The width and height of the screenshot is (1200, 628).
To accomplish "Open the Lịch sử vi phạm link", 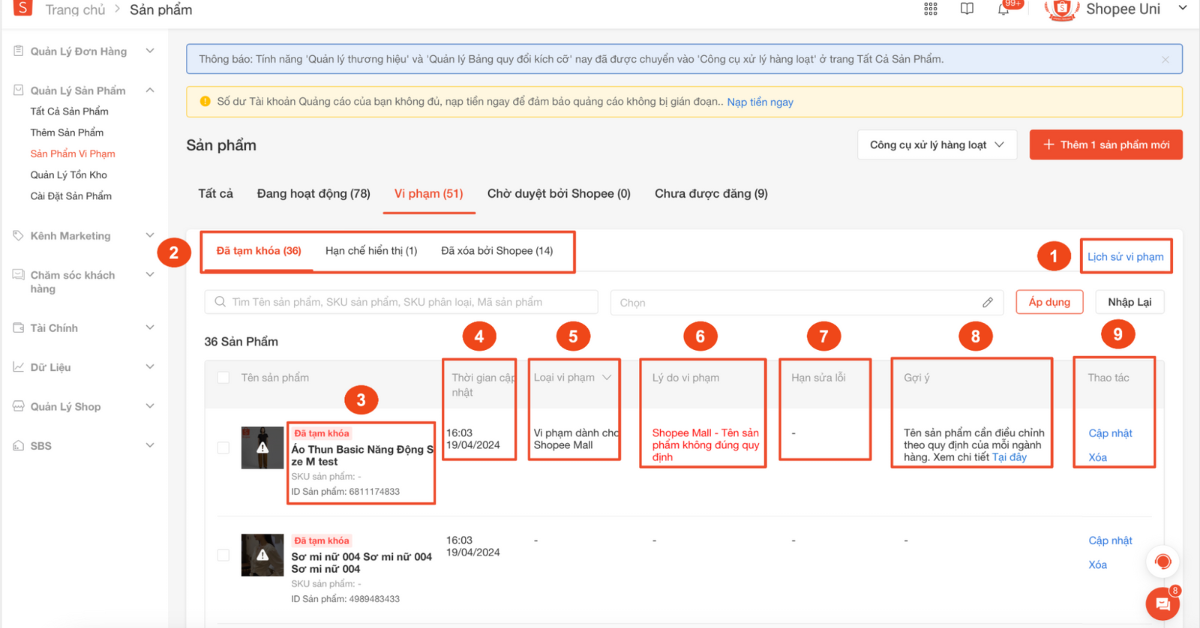I will pyautogui.click(x=1125, y=257).
